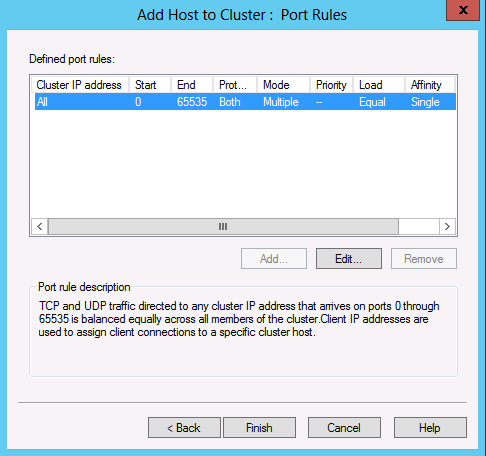
Task: Go to previous step with Back button
Action: [x=184, y=427]
